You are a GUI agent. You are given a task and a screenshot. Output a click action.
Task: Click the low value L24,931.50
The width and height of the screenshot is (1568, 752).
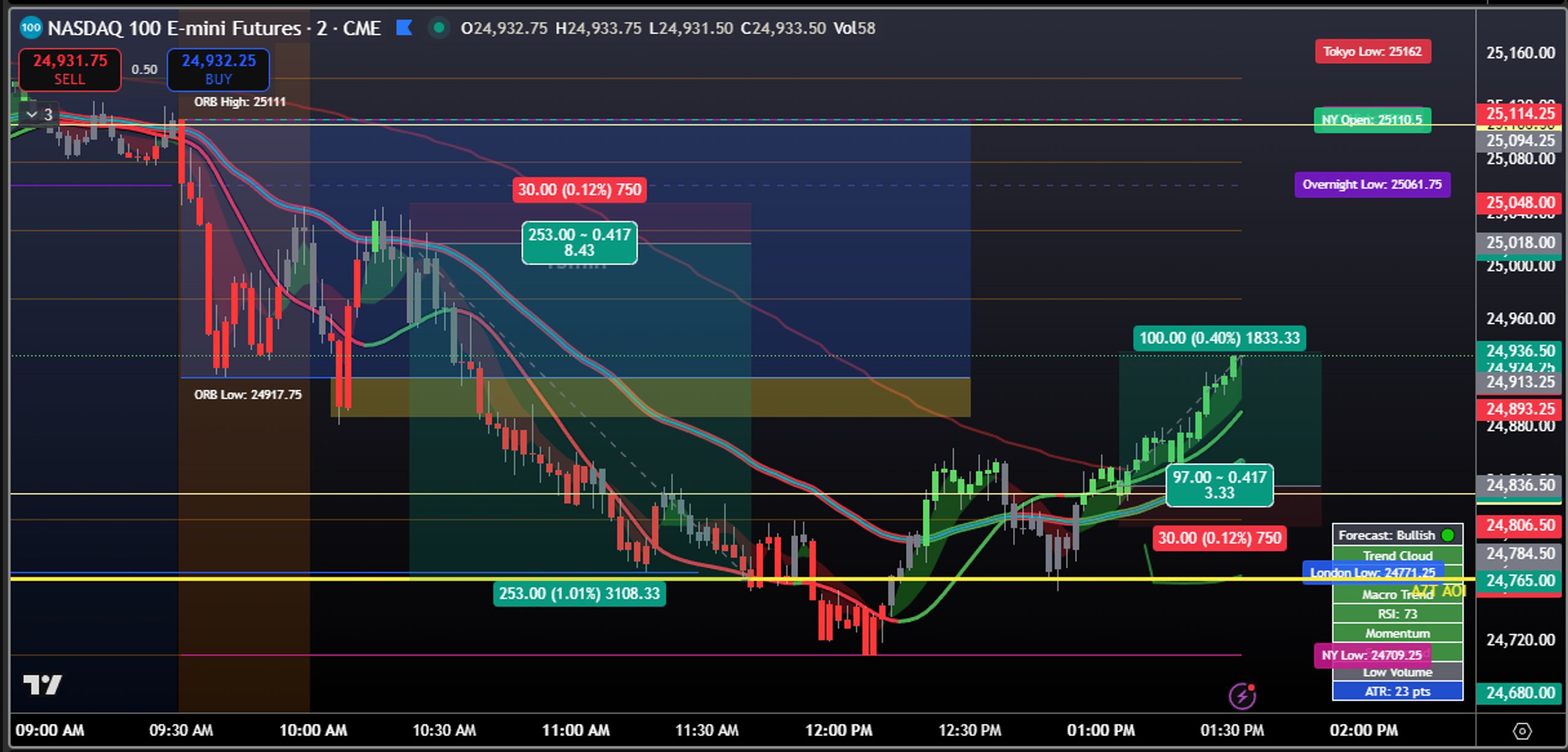[x=690, y=28]
